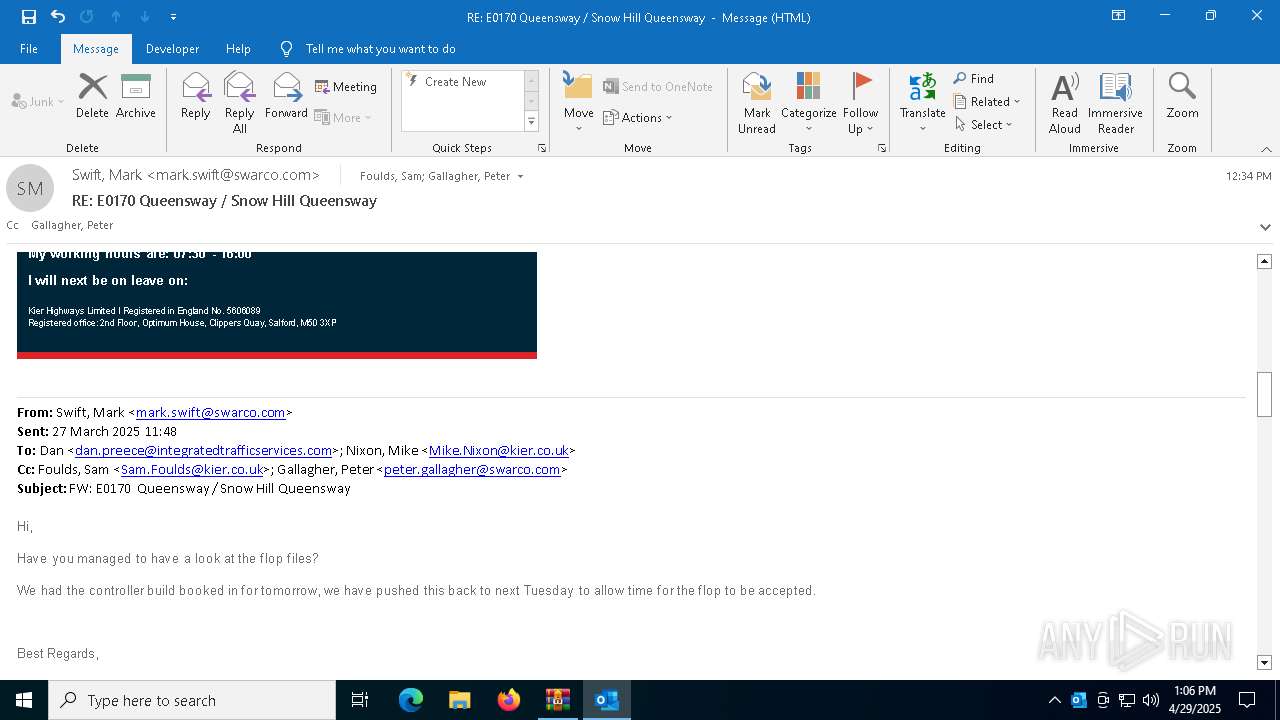
Task: Expand the More respond options
Action: point(344,117)
